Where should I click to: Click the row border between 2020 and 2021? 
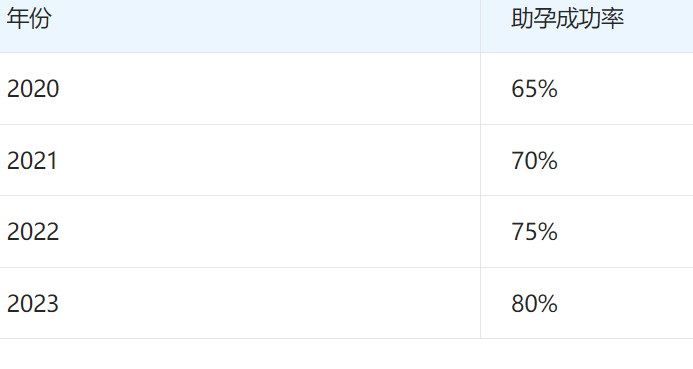pyautogui.click(x=346, y=125)
